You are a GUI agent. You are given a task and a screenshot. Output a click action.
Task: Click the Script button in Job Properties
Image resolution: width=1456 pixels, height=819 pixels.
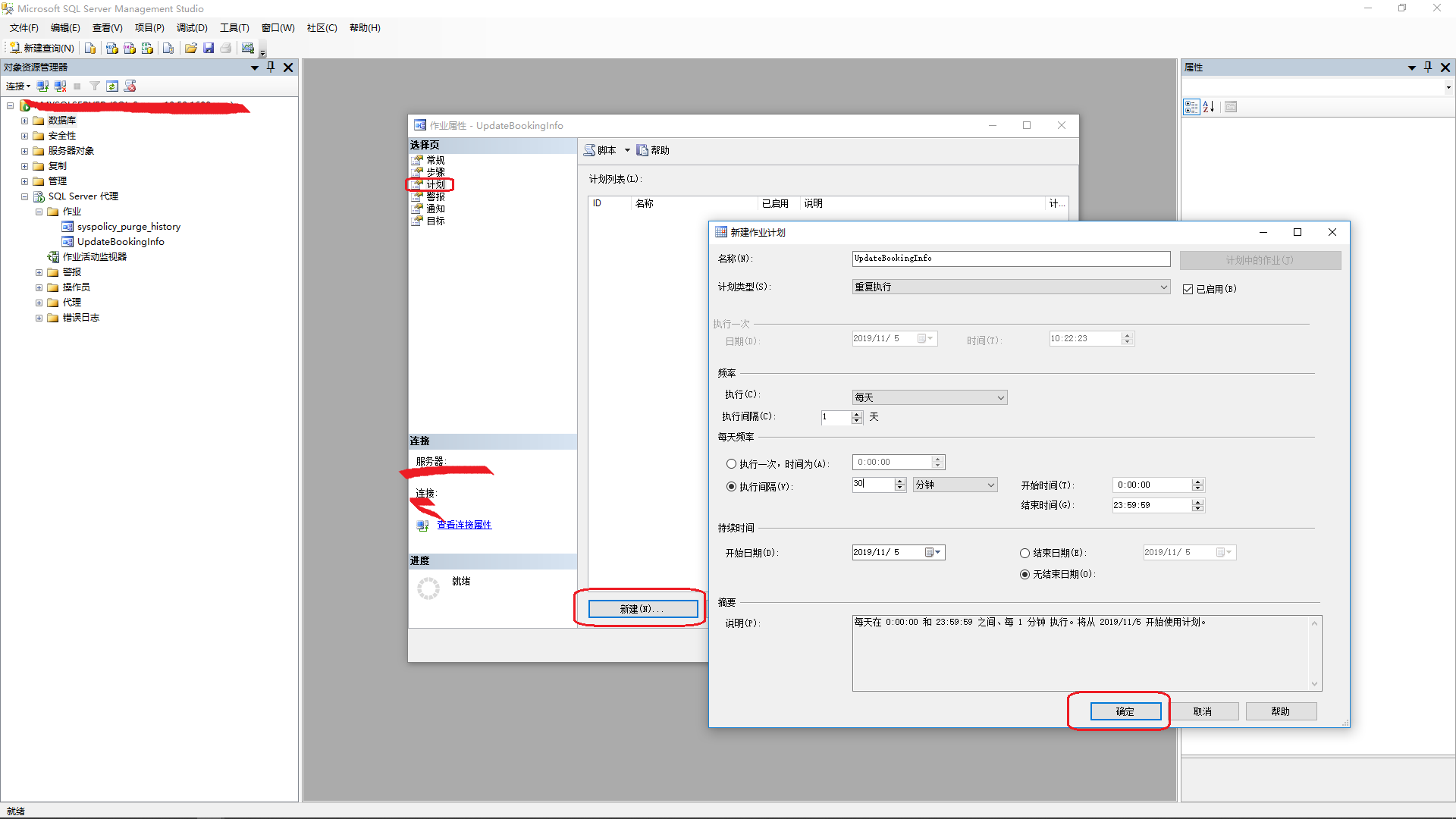(601, 150)
